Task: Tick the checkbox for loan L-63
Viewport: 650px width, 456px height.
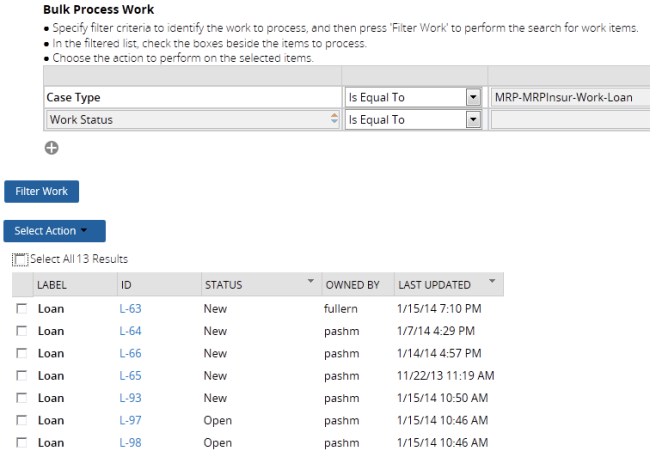Action: pos(22,309)
